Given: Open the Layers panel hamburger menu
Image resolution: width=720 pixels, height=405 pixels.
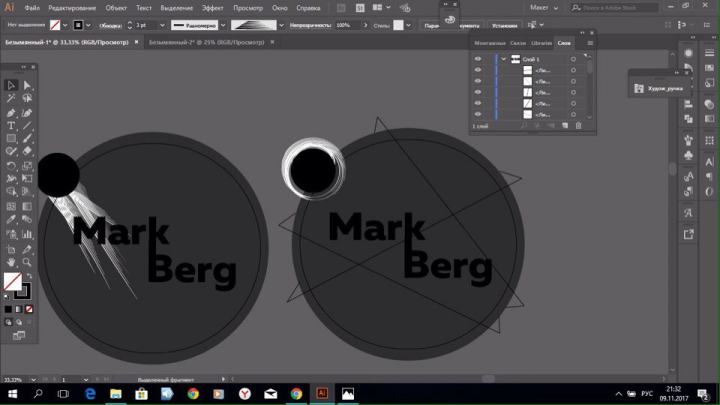Looking at the screenshot, I should (x=590, y=43).
